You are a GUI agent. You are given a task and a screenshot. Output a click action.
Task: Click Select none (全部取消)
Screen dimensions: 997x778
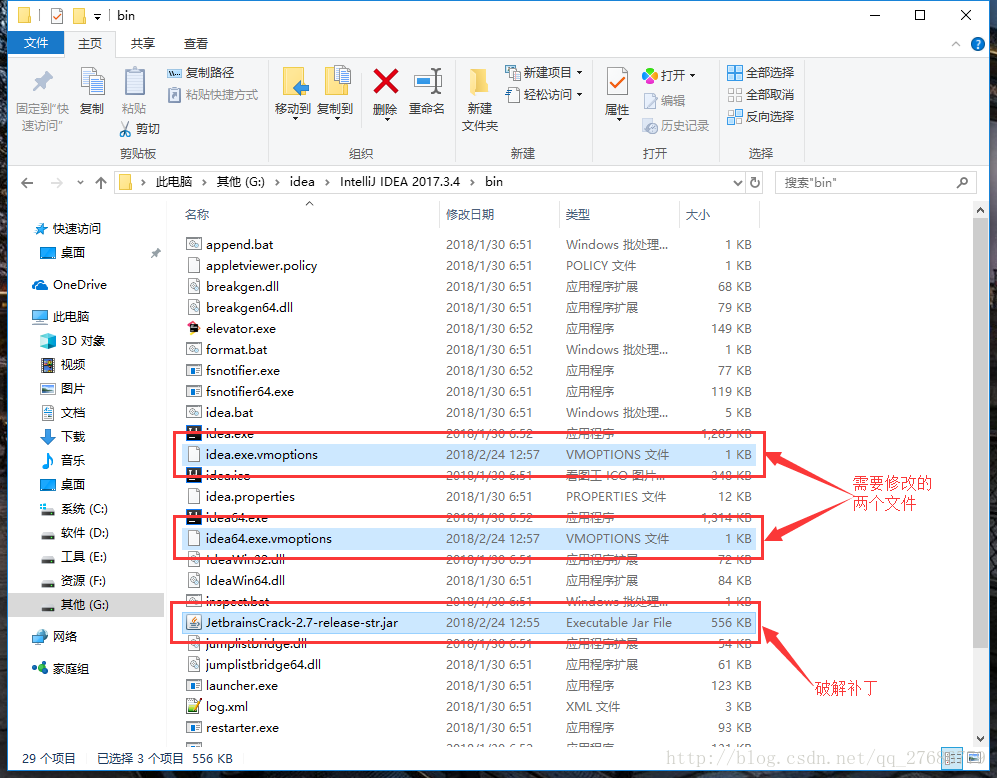tap(760, 95)
